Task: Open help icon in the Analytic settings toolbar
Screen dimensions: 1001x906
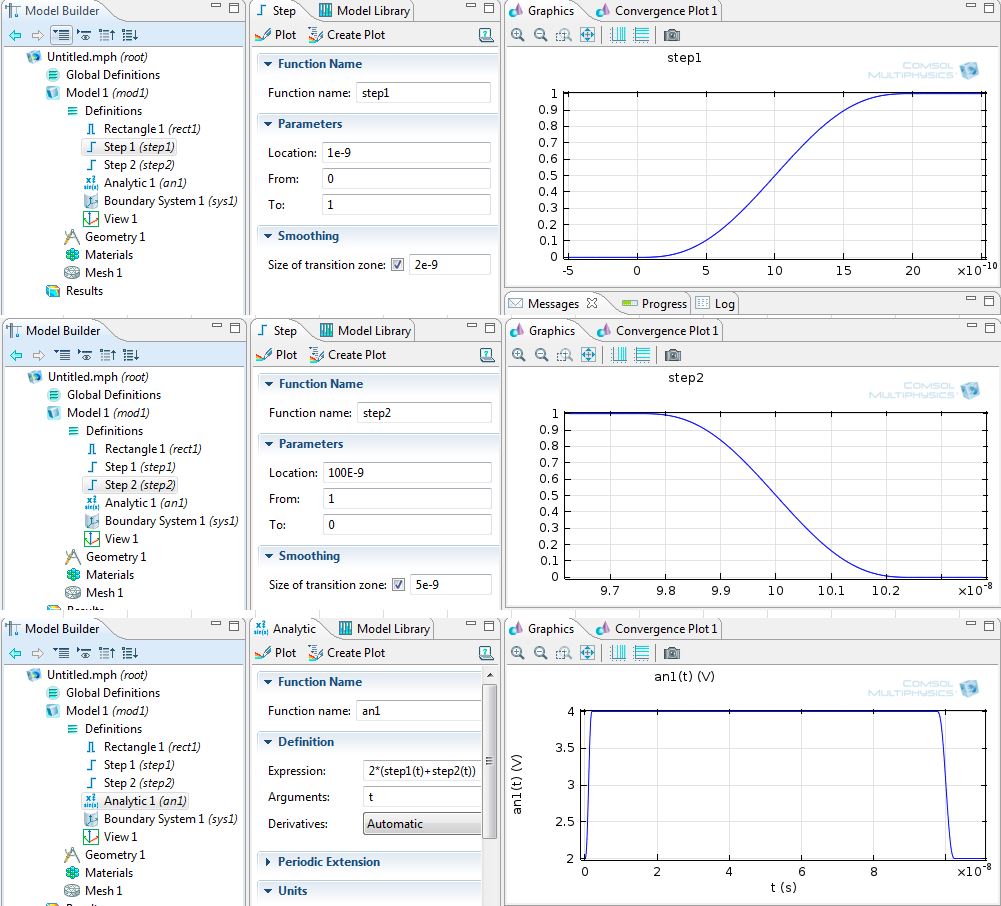Action: click(x=486, y=653)
